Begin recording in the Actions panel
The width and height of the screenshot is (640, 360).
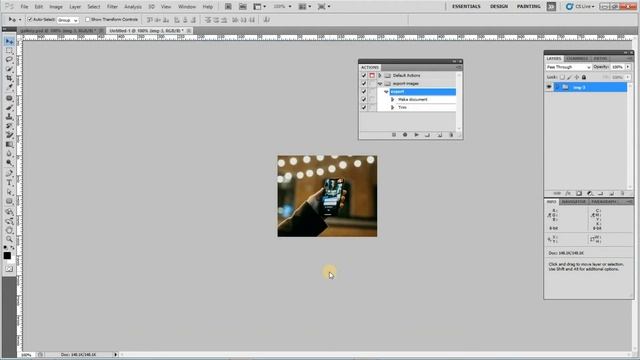pyautogui.click(x=405, y=135)
